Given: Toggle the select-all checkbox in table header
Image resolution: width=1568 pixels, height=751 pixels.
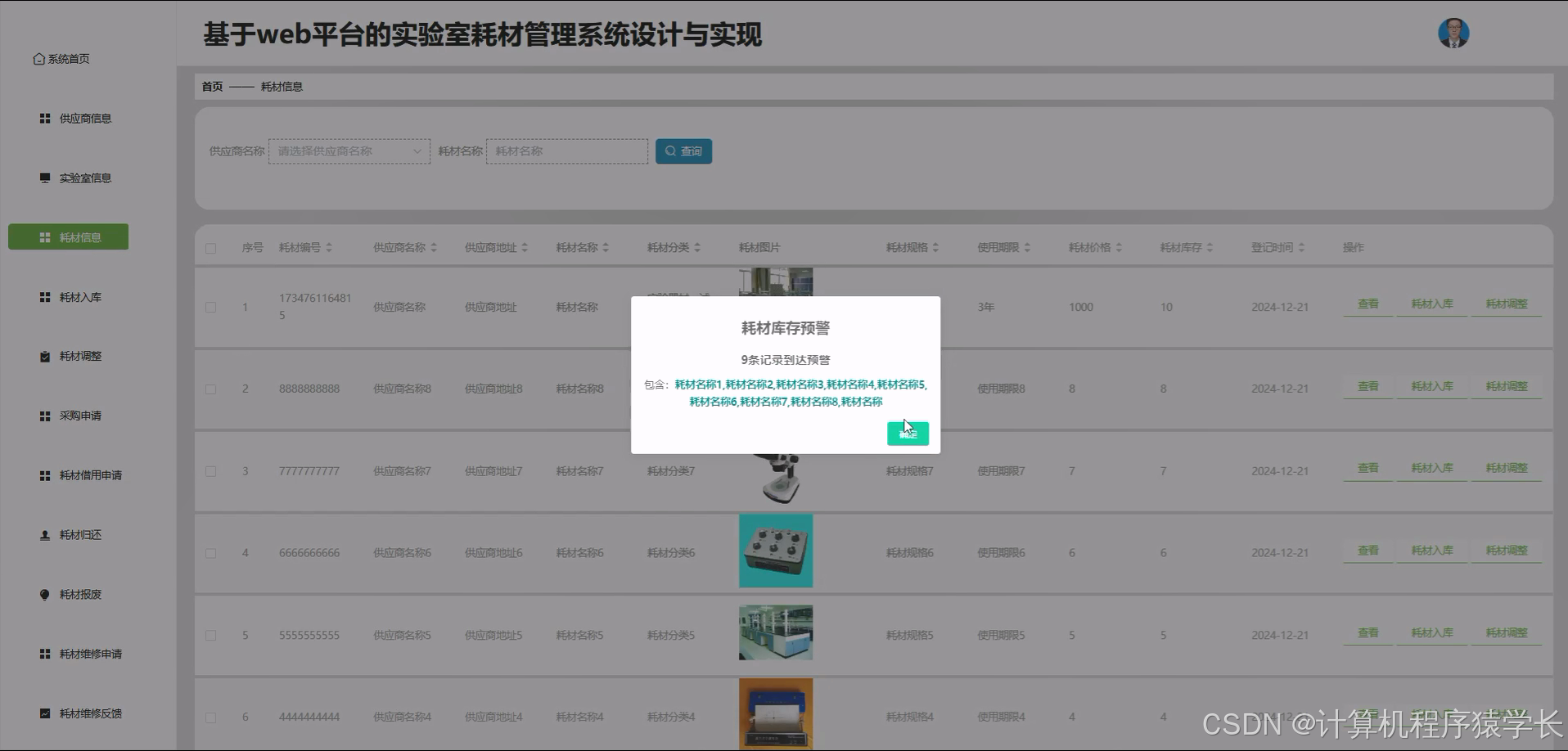Looking at the screenshot, I should 210,247.
